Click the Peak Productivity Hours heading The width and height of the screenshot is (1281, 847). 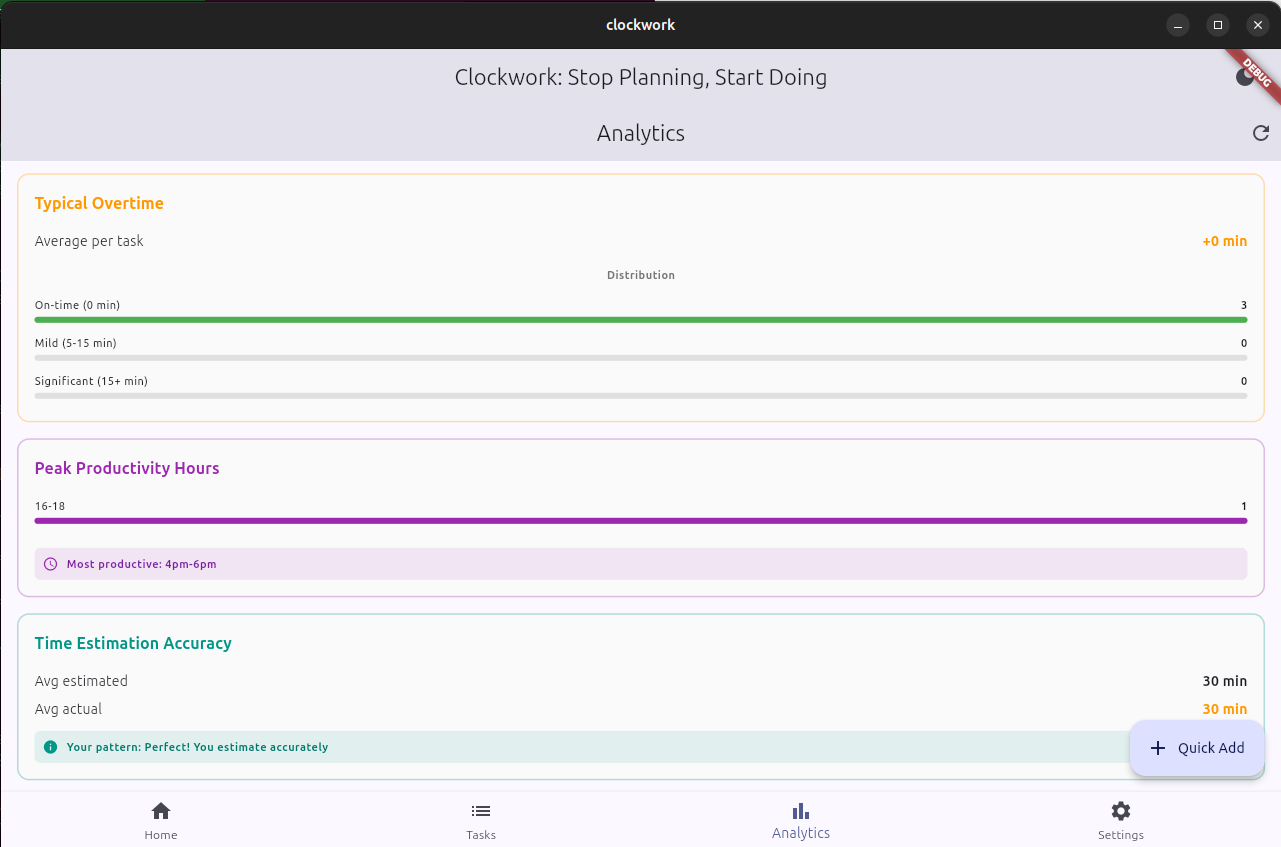coord(127,468)
